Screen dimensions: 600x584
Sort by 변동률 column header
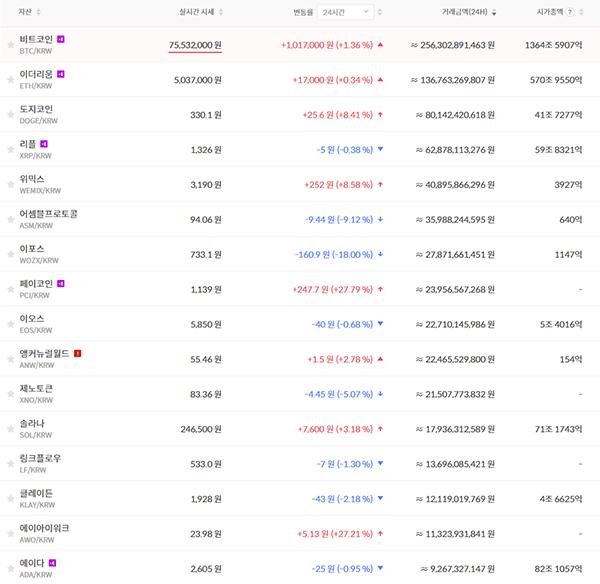coord(304,11)
